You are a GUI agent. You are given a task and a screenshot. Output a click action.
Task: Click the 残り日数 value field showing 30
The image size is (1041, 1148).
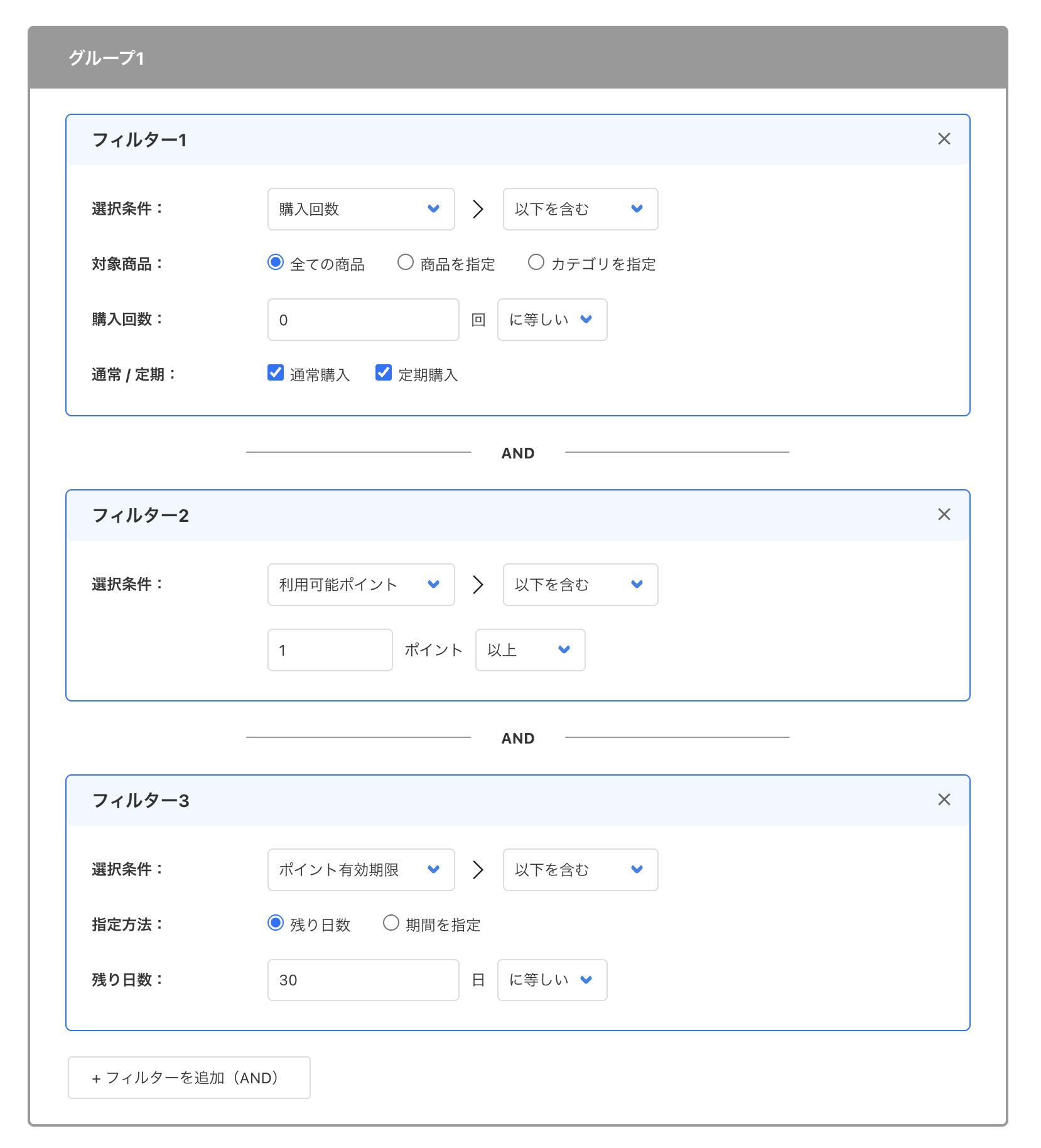tap(362, 980)
